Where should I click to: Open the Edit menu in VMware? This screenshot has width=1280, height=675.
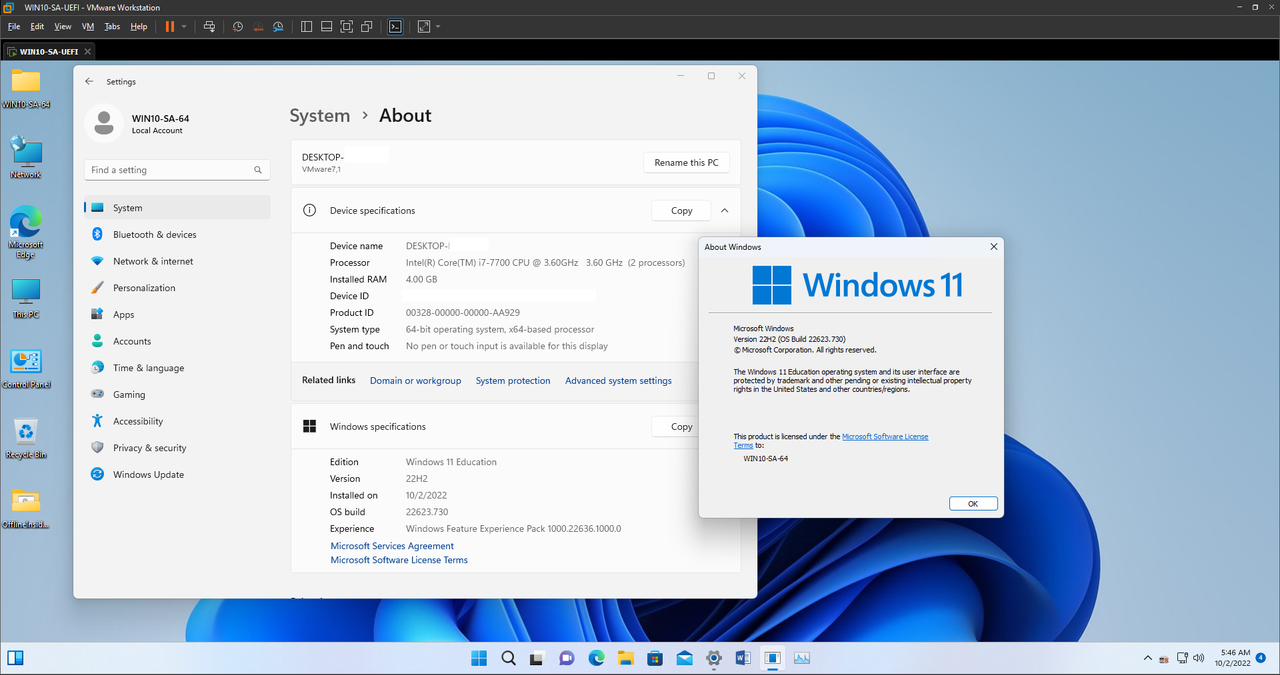coord(37,26)
